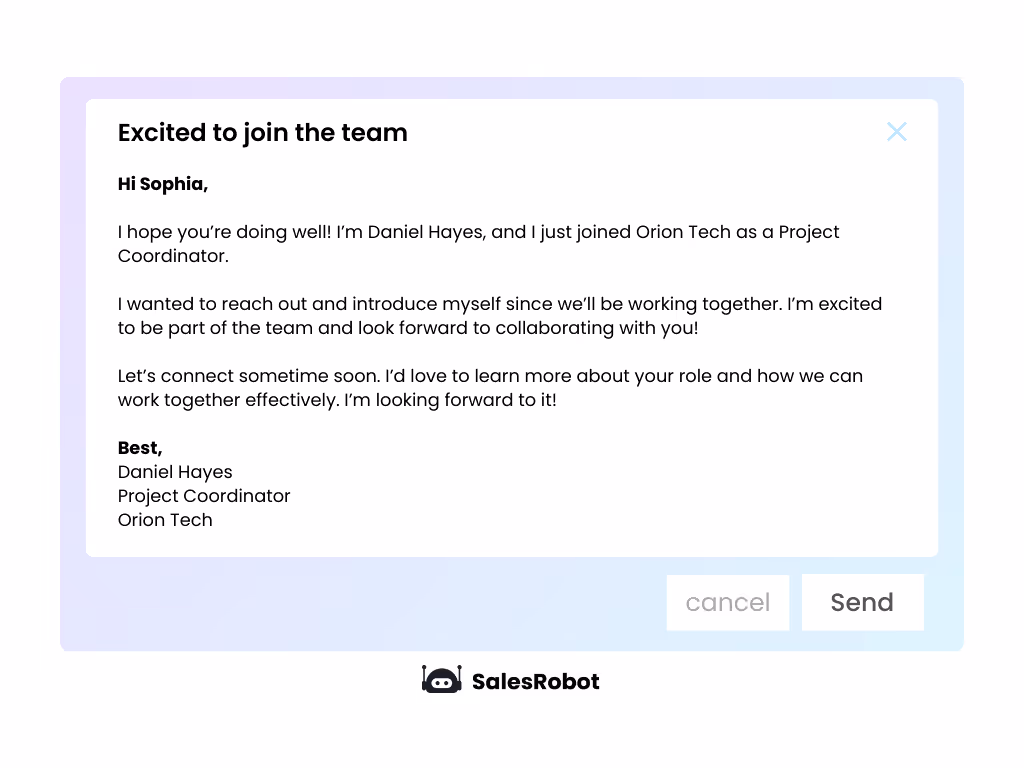
Task: Select the word Send on the button
Action: tap(861, 602)
